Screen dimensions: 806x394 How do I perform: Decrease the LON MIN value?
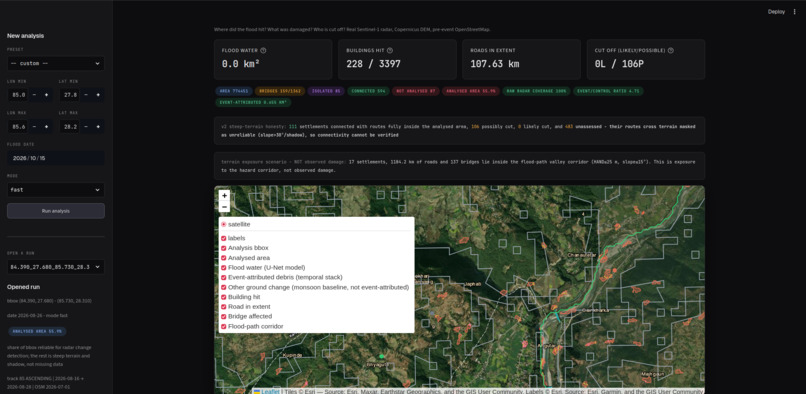pyautogui.click(x=34, y=95)
